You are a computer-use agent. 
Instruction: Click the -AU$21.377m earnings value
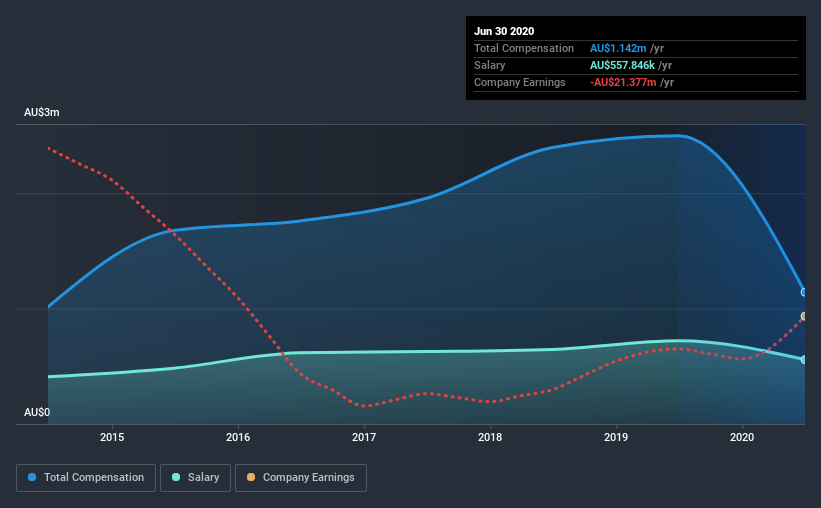tap(623, 82)
